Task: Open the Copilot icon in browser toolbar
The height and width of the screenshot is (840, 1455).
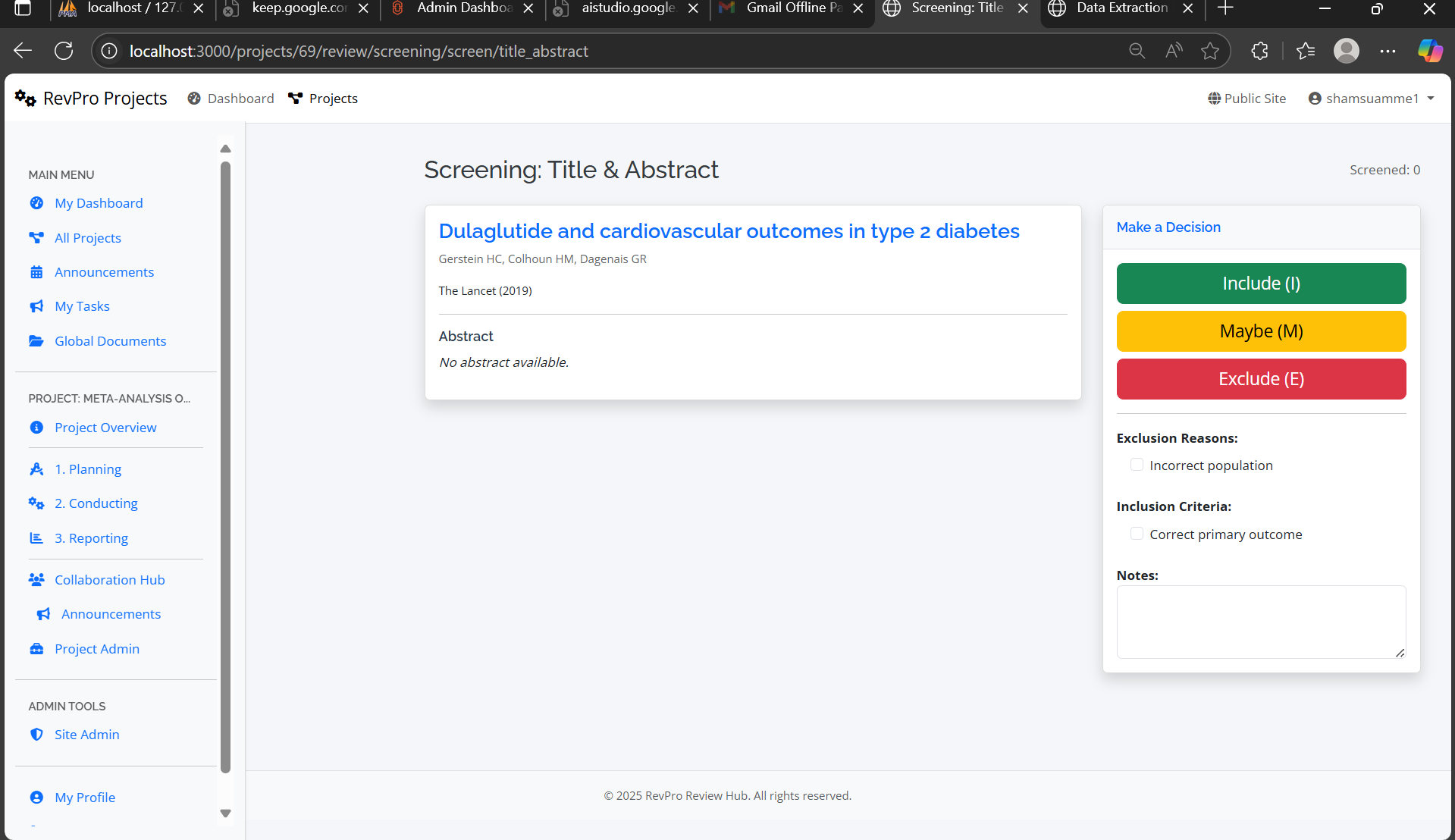Action: (1430, 51)
